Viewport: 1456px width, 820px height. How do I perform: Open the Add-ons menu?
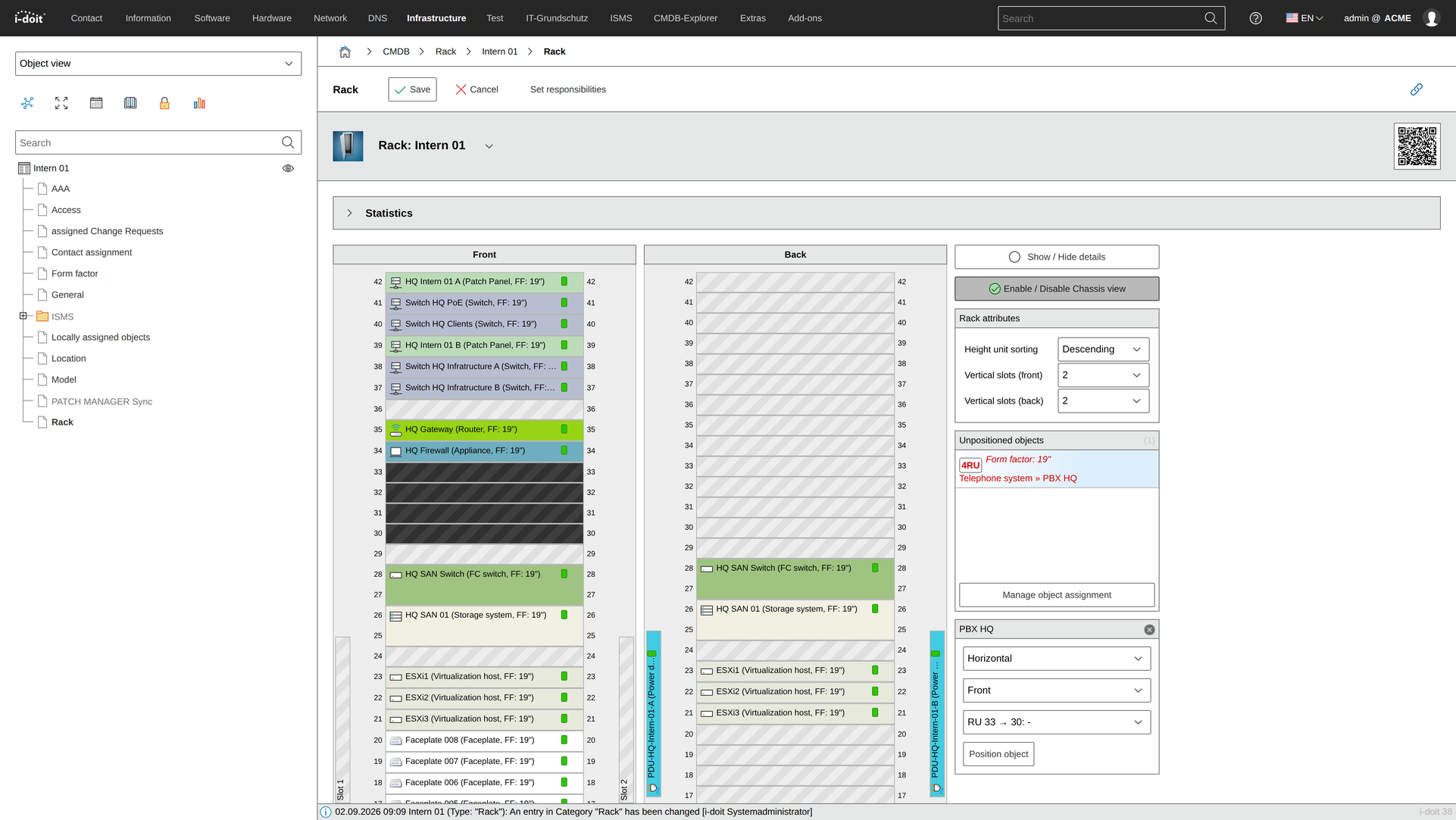tap(805, 18)
